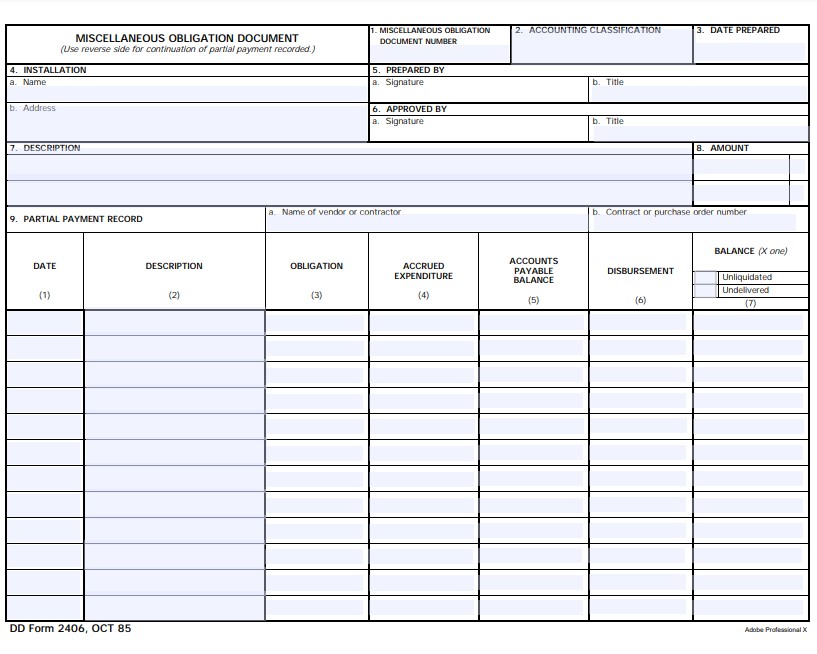
Task: Click first row Accrued Expenditure cell
Action: coord(423,323)
